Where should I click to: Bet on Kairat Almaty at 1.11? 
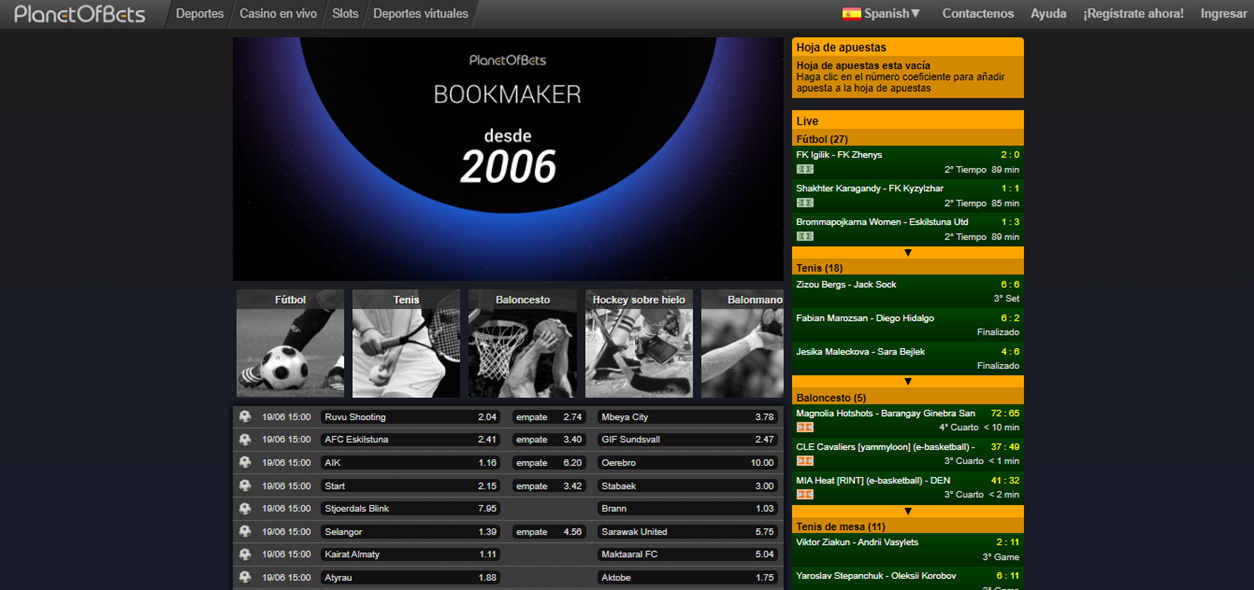(411, 554)
